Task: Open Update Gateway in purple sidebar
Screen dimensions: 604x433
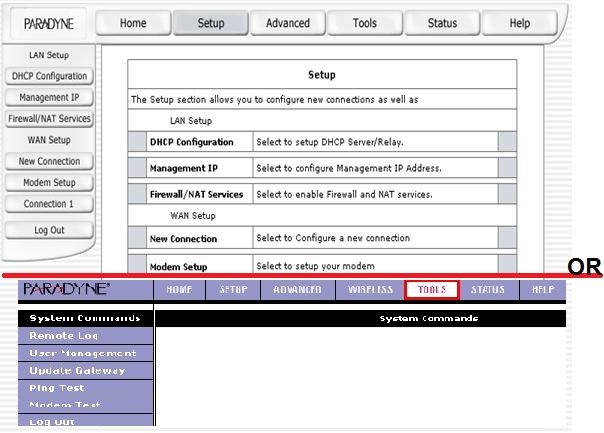Action: 86,371
